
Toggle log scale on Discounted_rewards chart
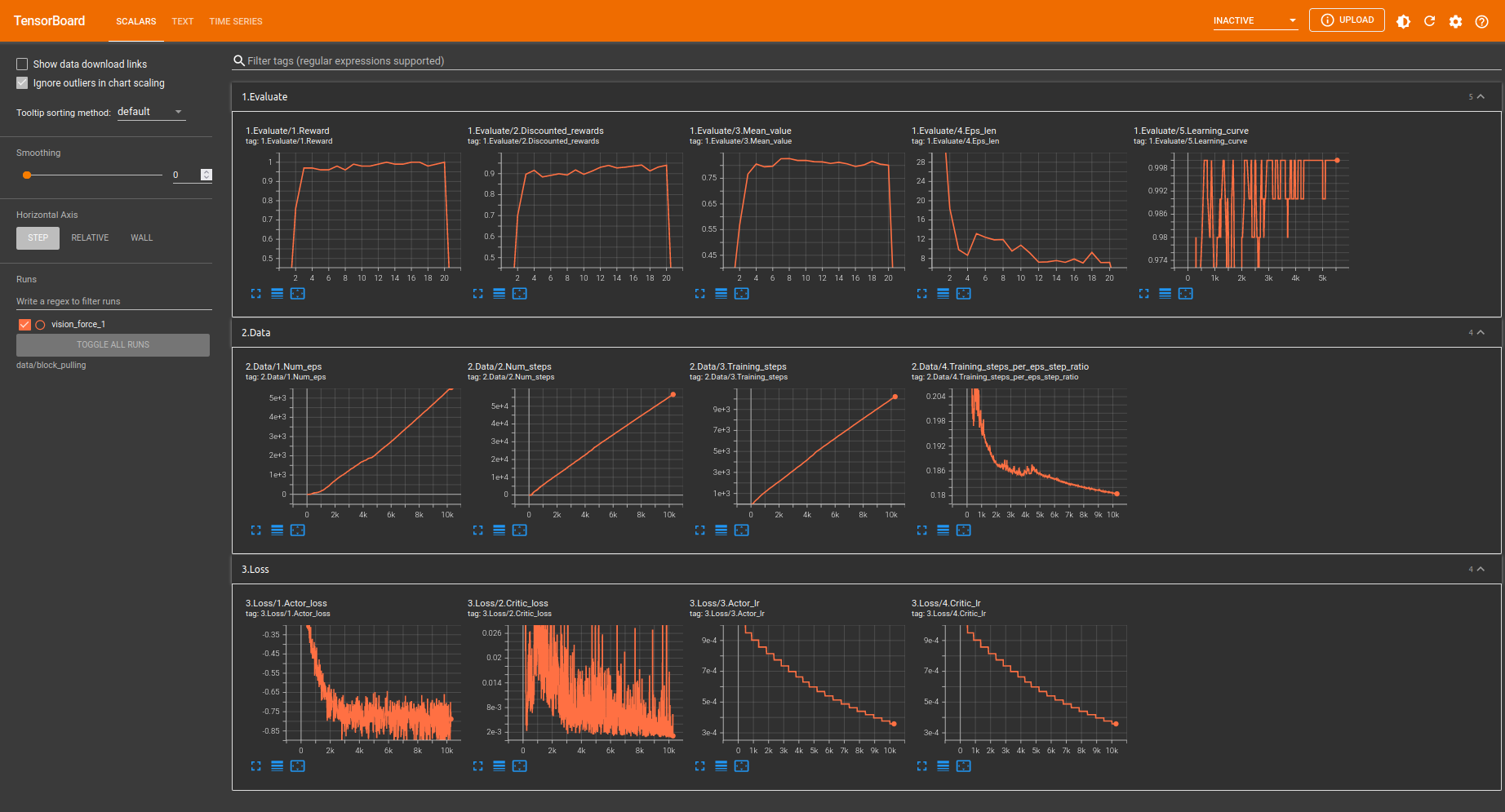499,294
